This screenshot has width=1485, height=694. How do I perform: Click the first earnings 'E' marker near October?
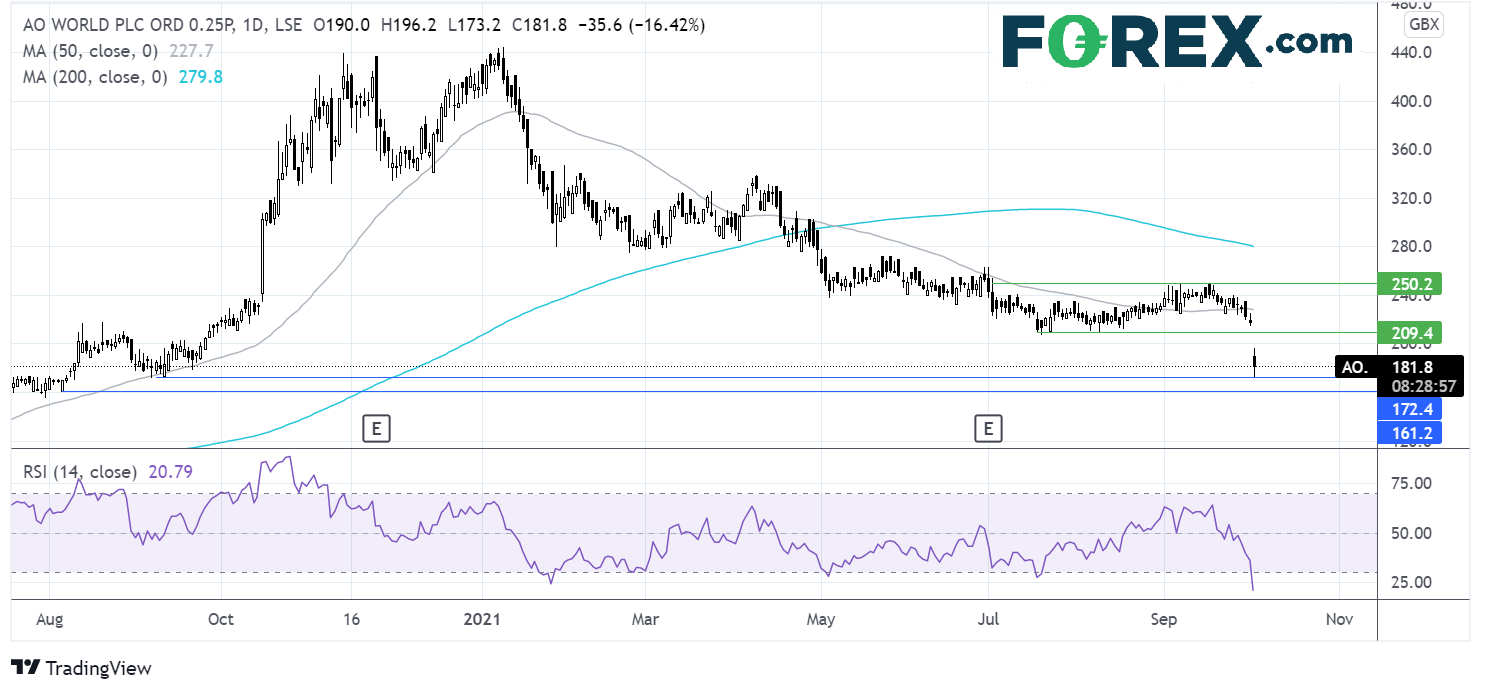375,430
